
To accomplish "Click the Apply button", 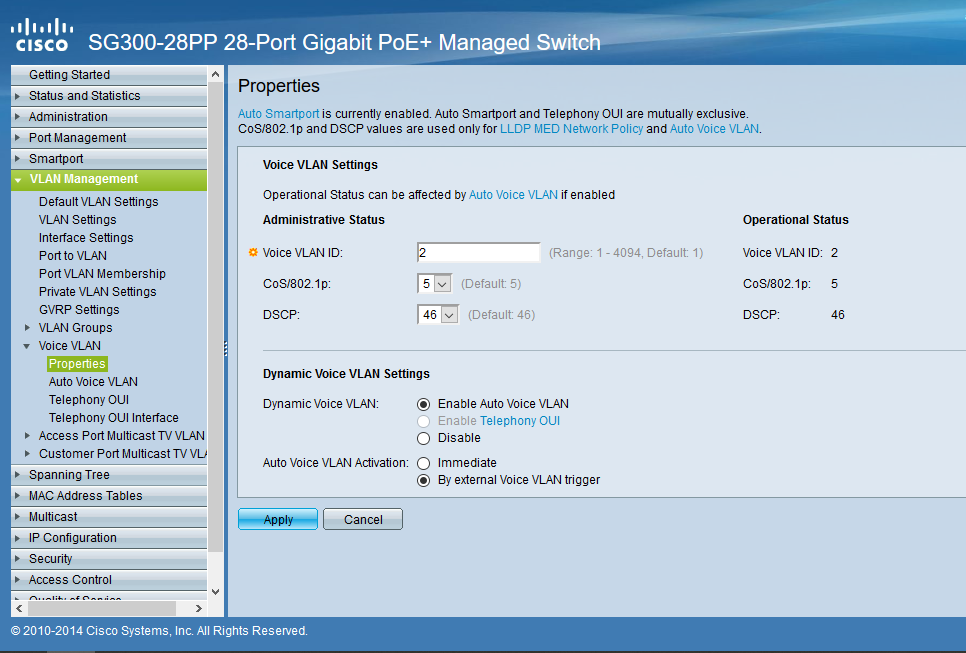I will [278, 519].
